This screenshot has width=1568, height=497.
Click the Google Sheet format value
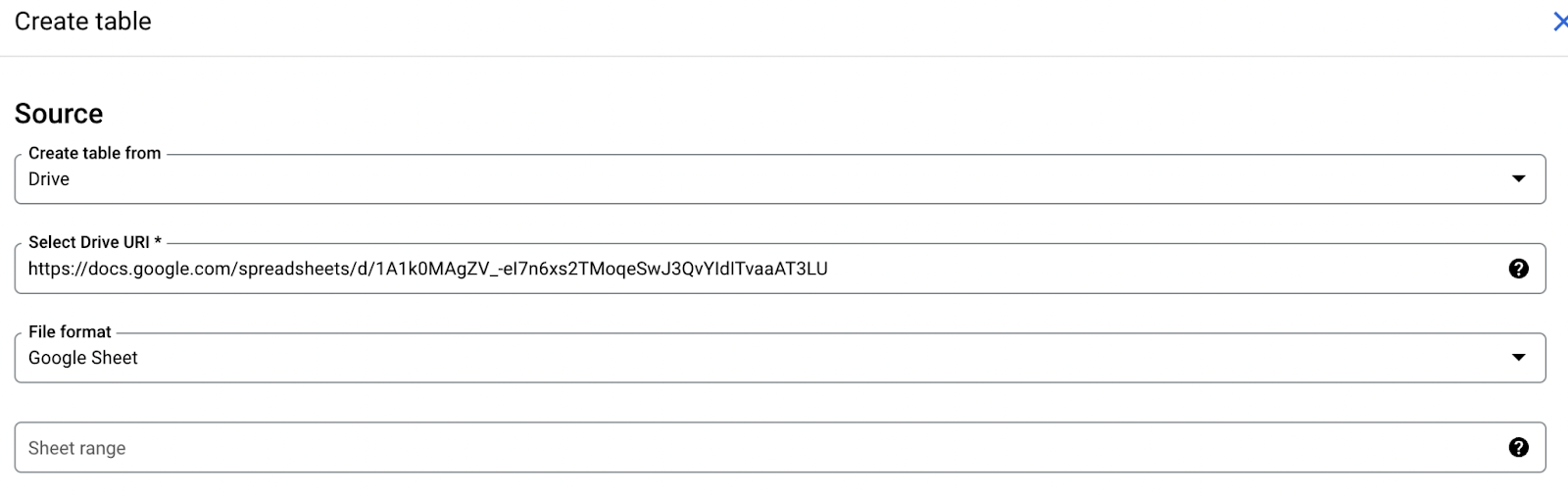[x=83, y=358]
